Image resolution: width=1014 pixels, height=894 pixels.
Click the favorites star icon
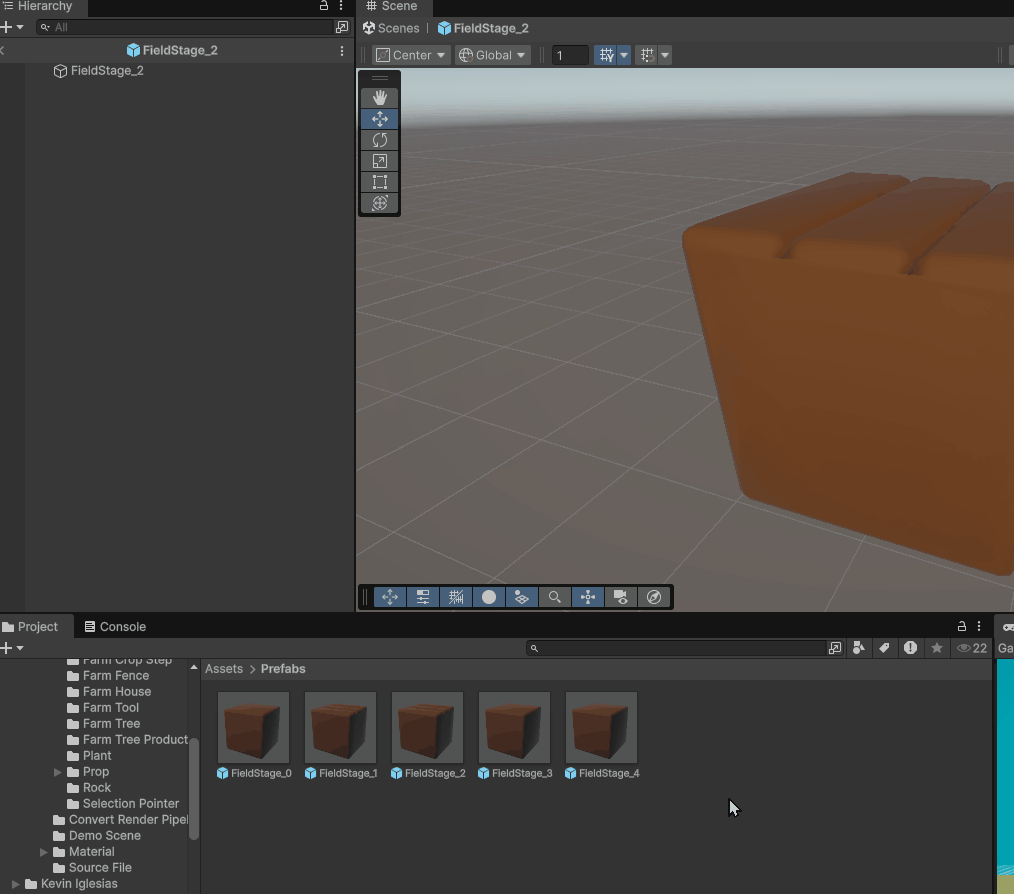pos(937,648)
